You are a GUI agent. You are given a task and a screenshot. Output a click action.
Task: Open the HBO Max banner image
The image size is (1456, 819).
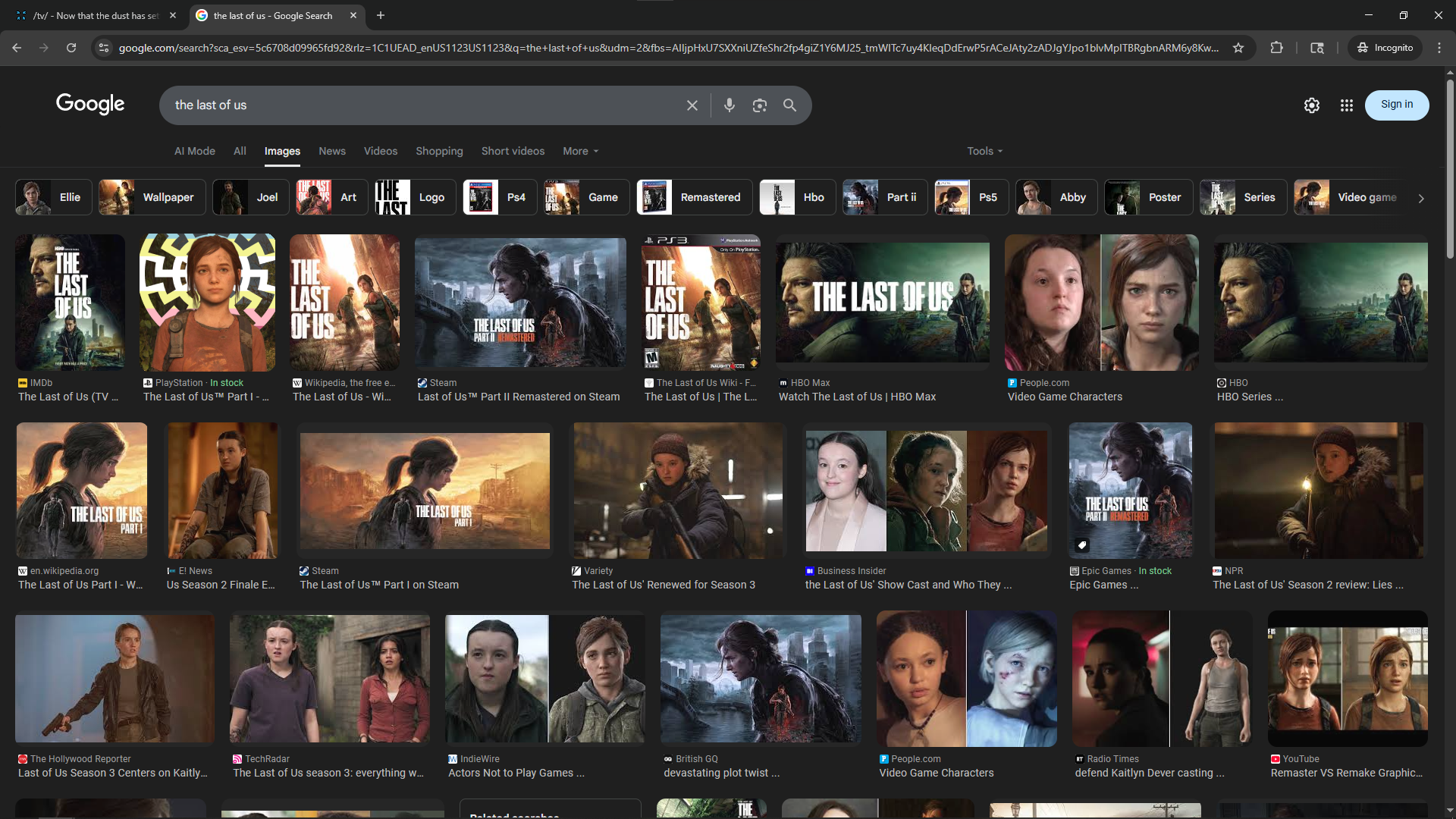pyautogui.click(x=883, y=302)
